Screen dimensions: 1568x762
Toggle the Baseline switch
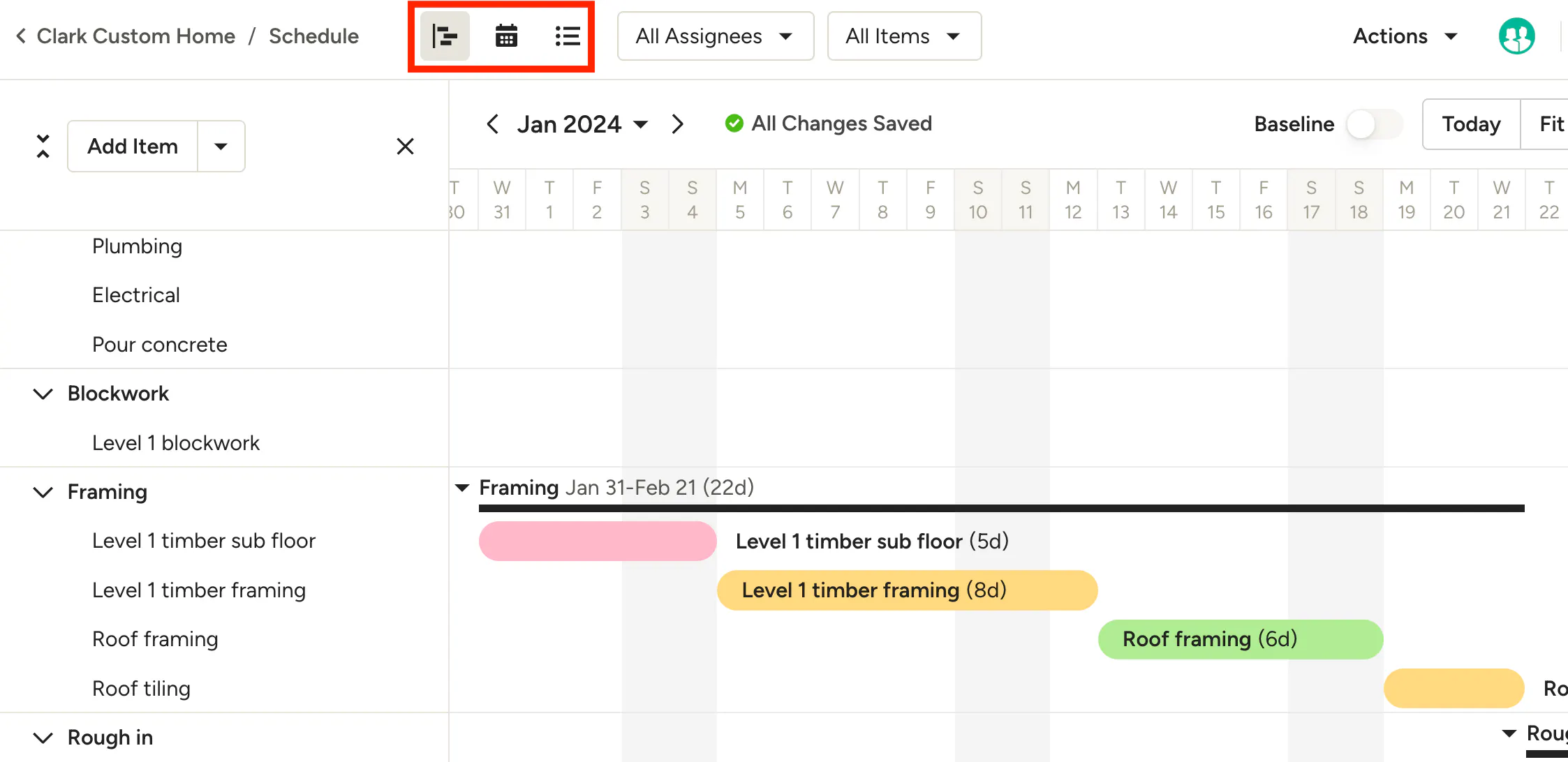point(1374,124)
